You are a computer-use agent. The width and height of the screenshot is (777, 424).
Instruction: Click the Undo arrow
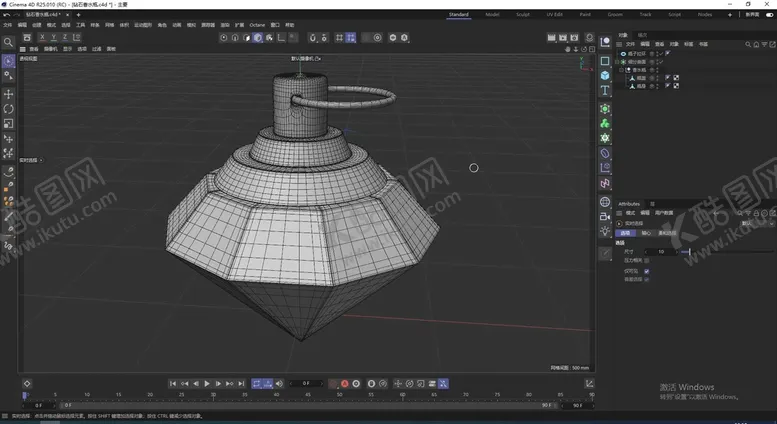pos(6,15)
